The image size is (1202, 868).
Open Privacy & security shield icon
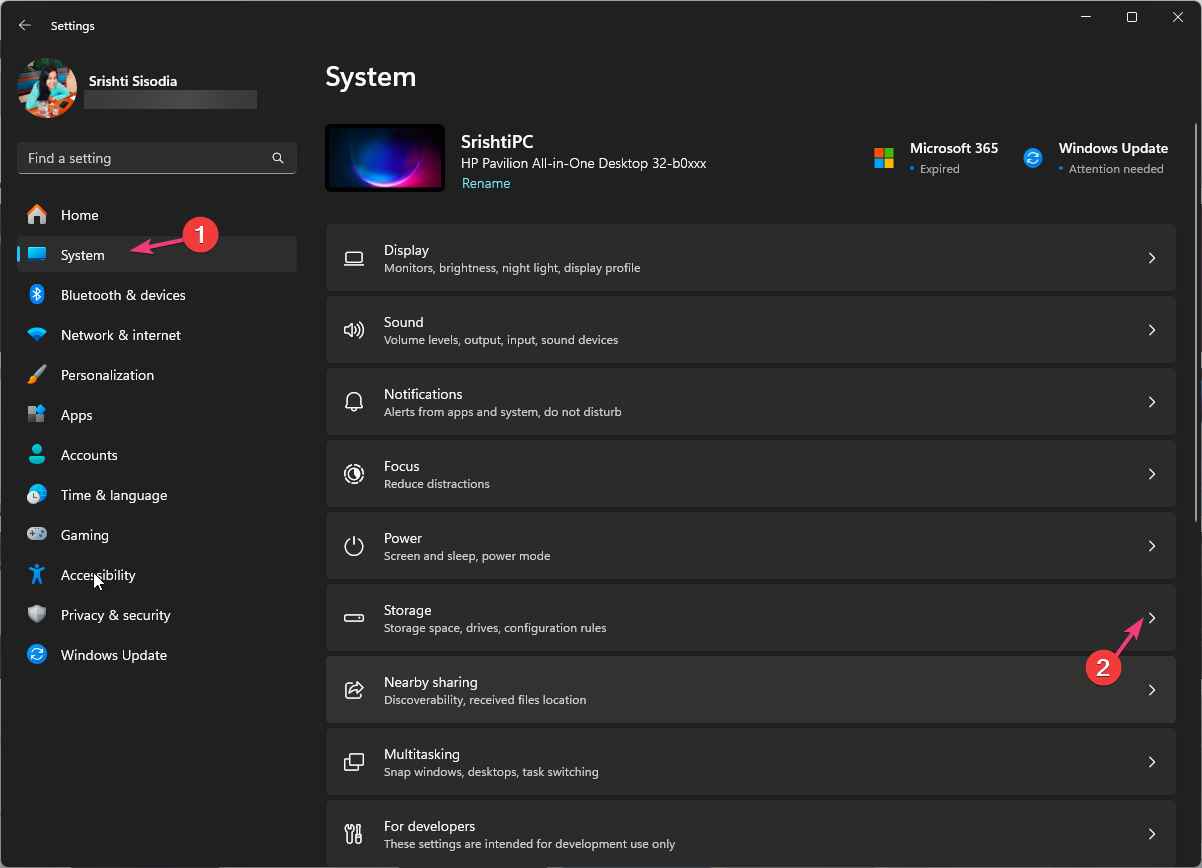[37, 615]
